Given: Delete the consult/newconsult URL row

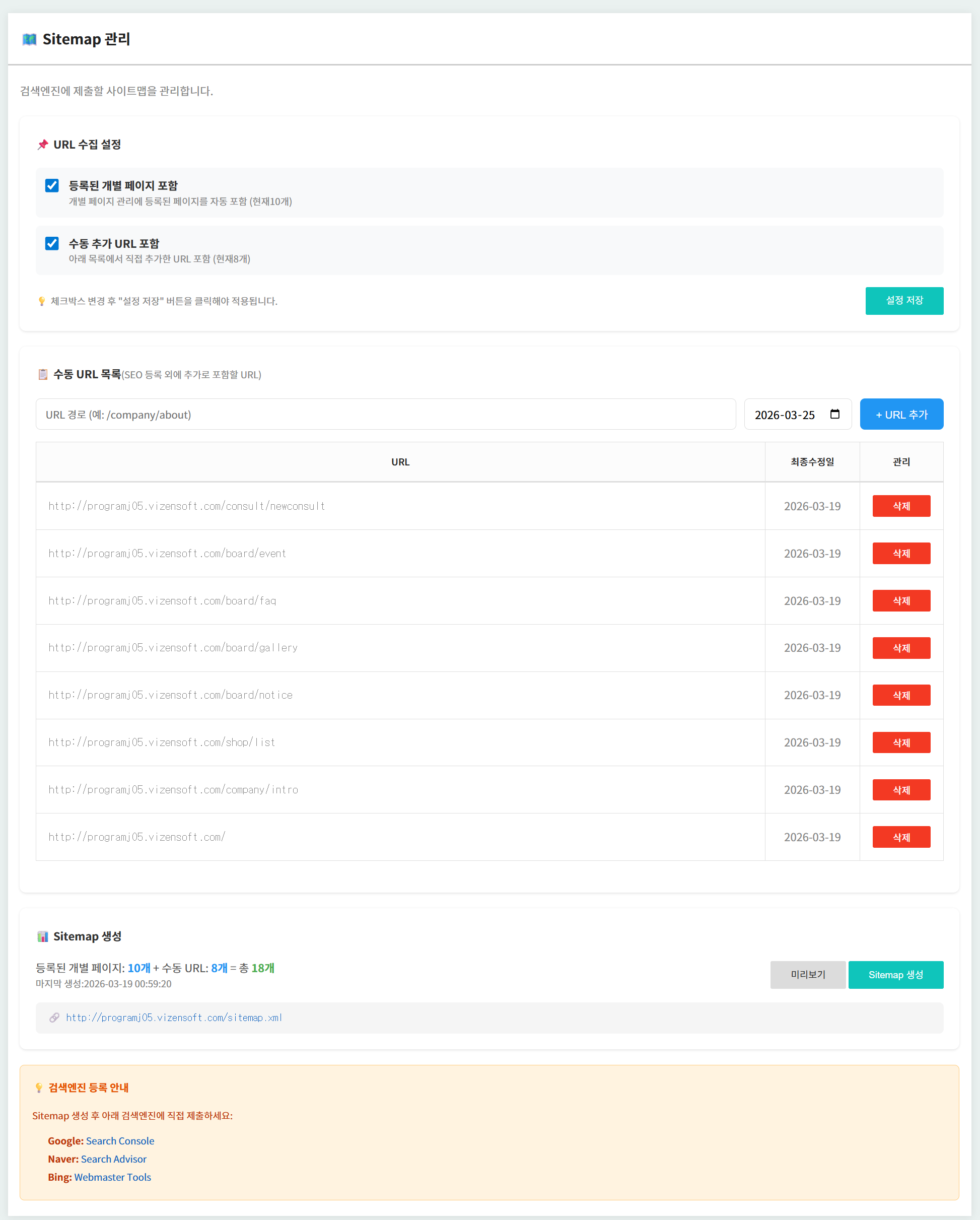Looking at the screenshot, I should point(901,506).
